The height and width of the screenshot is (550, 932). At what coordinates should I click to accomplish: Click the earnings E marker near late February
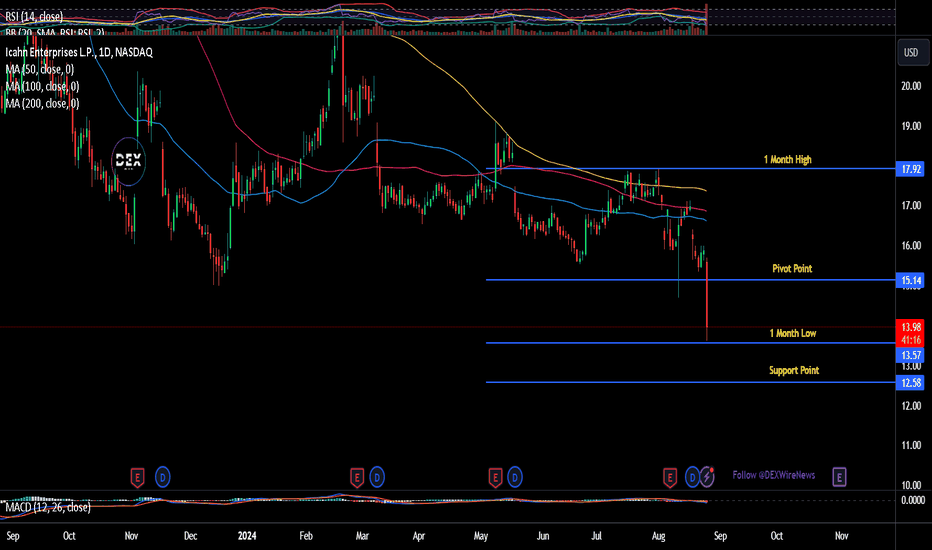(x=357, y=477)
